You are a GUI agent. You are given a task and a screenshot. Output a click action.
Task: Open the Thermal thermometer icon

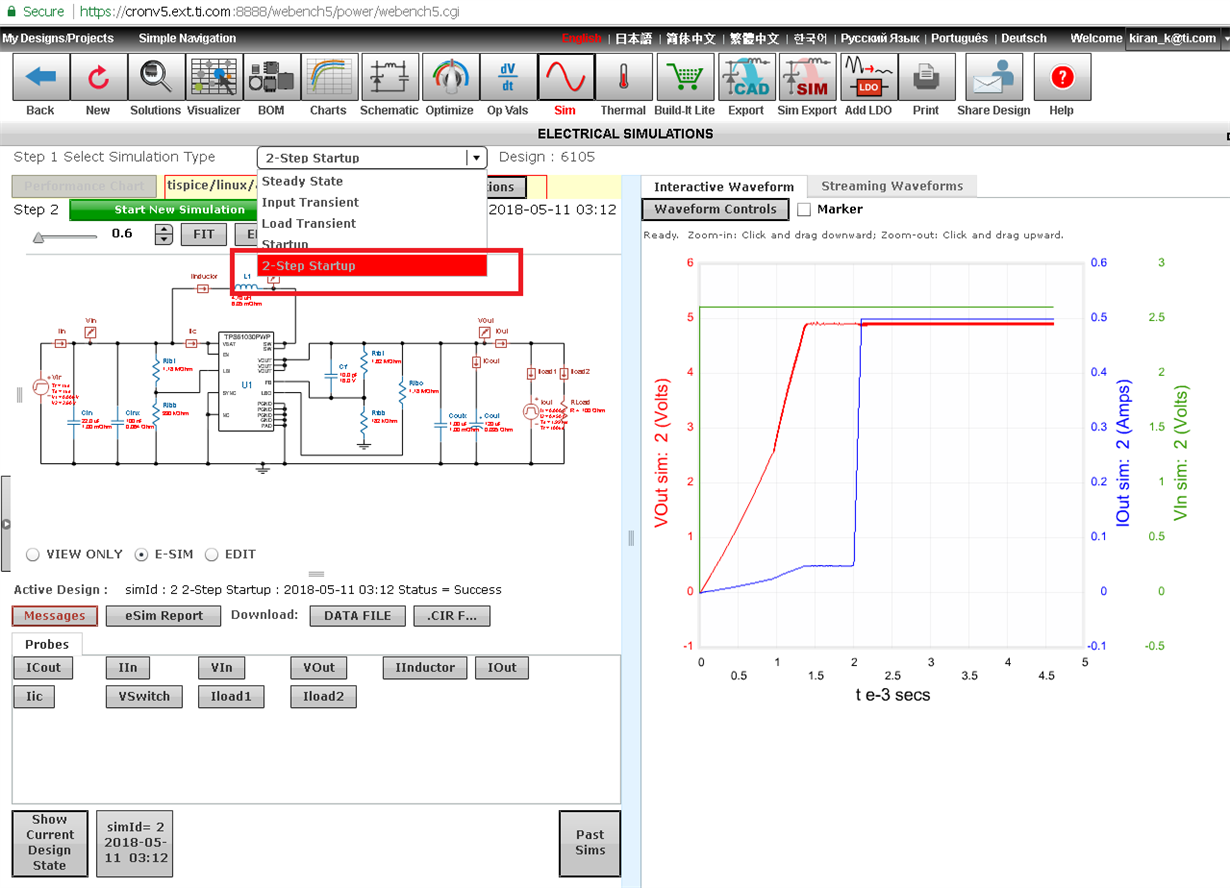pyautogui.click(x=623, y=78)
